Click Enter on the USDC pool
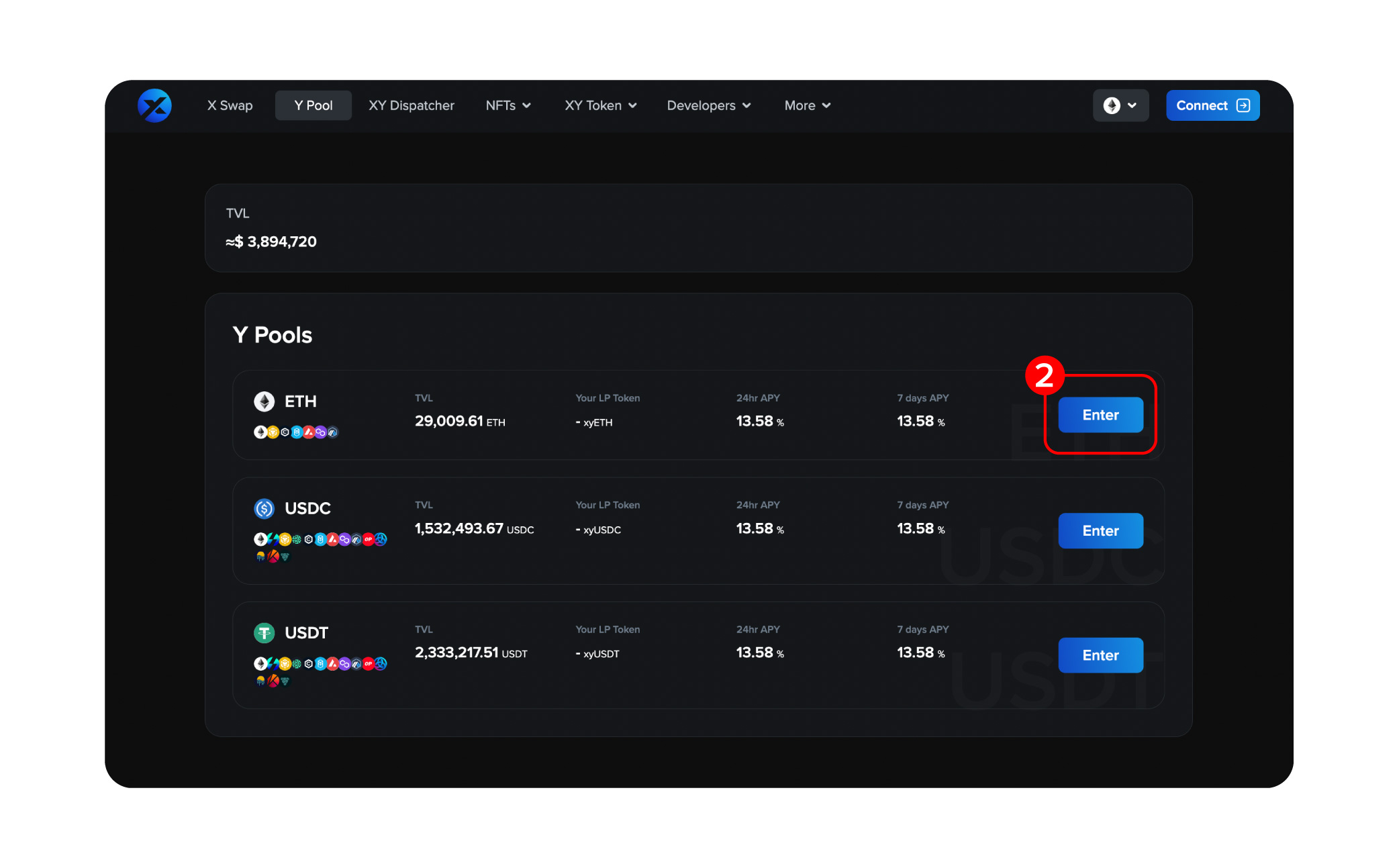The image size is (1399, 868). point(1100,530)
